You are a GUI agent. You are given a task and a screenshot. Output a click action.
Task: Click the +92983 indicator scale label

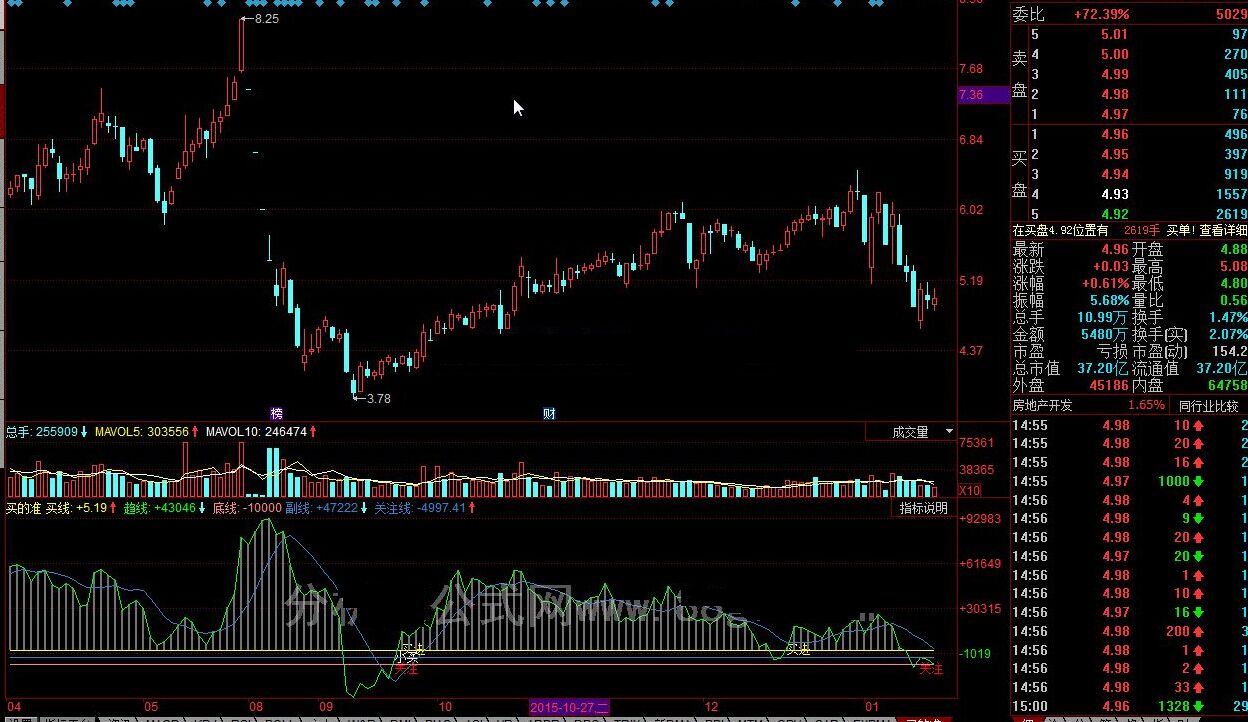coord(980,519)
